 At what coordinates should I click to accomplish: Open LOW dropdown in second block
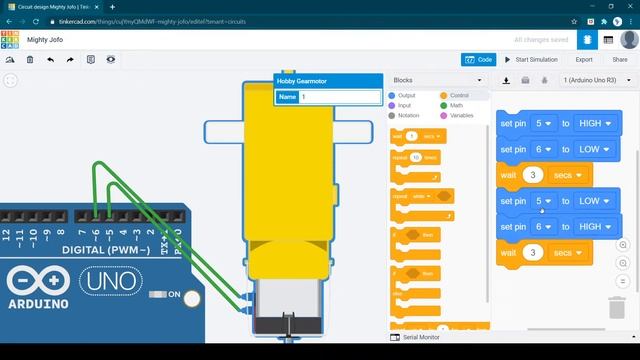pyautogui.click(x=594, y=149)
